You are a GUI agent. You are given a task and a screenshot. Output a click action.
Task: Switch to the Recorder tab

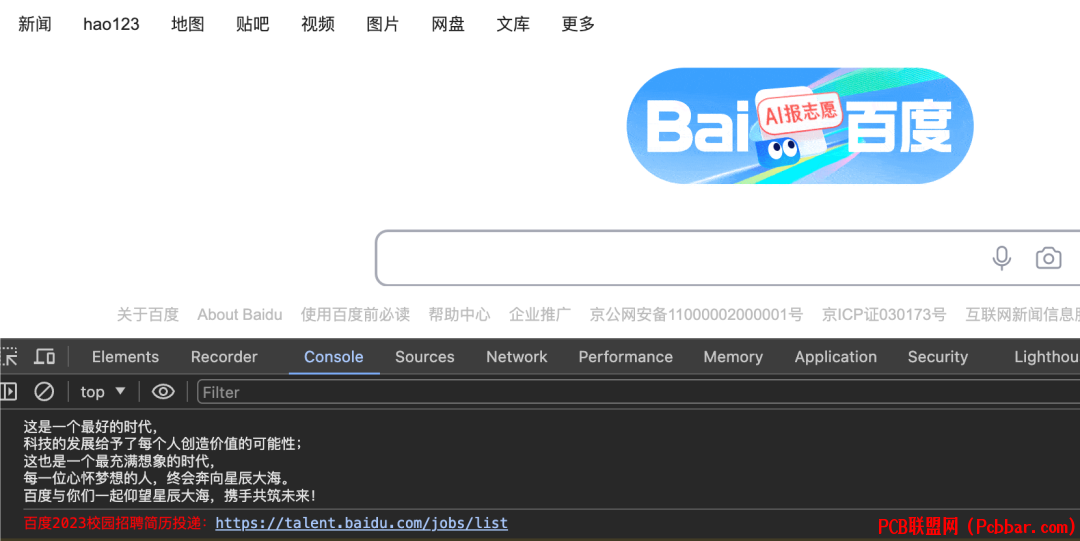(x=224, y=356)
